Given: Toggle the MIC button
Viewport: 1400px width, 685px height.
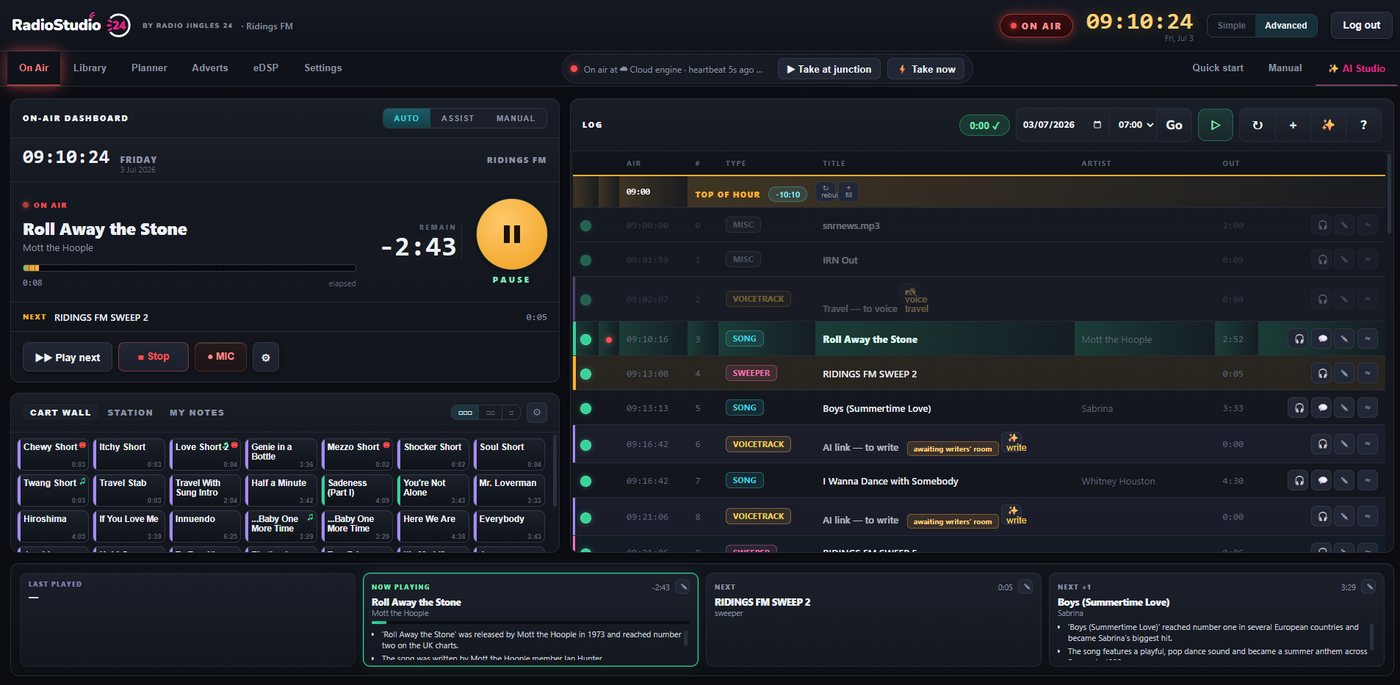Looking at the screenshot, I should [221, 357].
